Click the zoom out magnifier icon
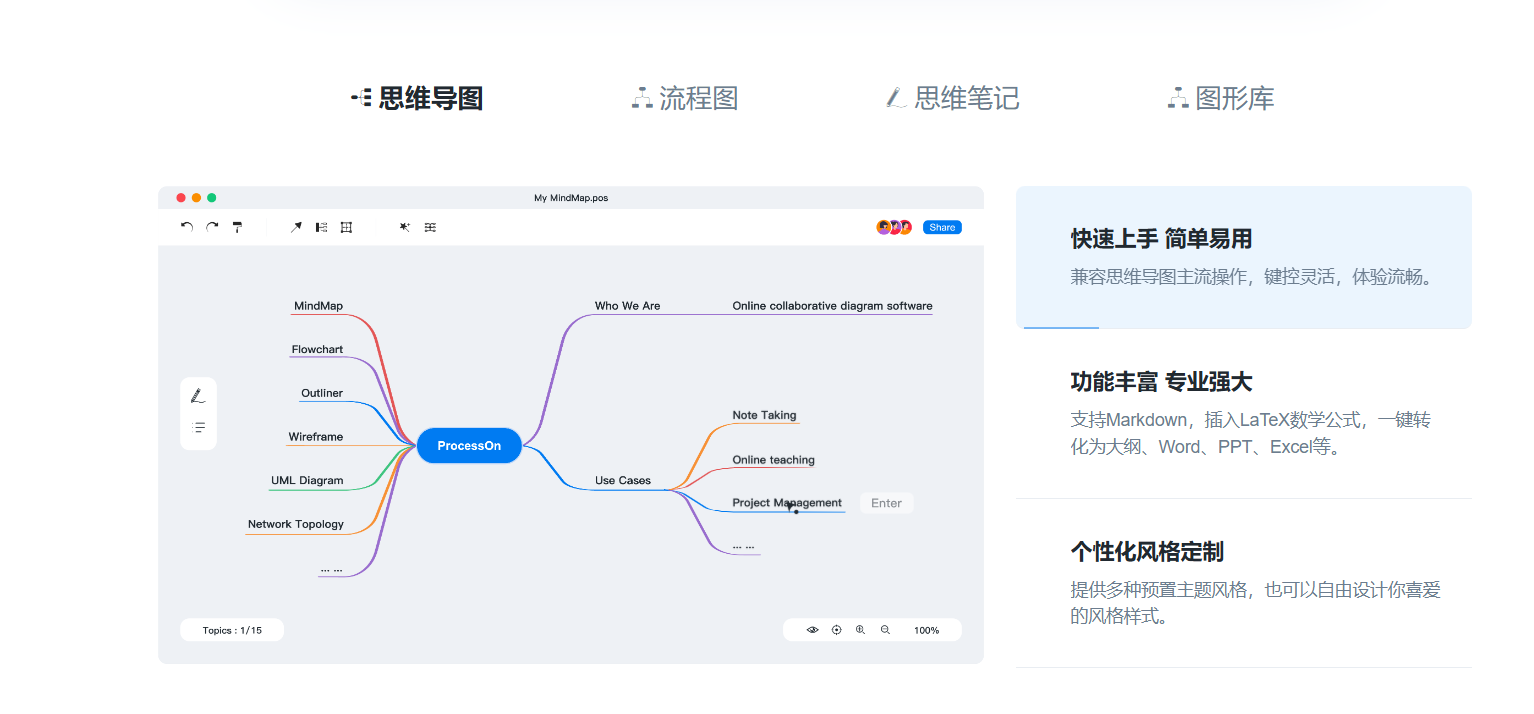The width and height of the screenshot is (1534, 714). (885, 630)
